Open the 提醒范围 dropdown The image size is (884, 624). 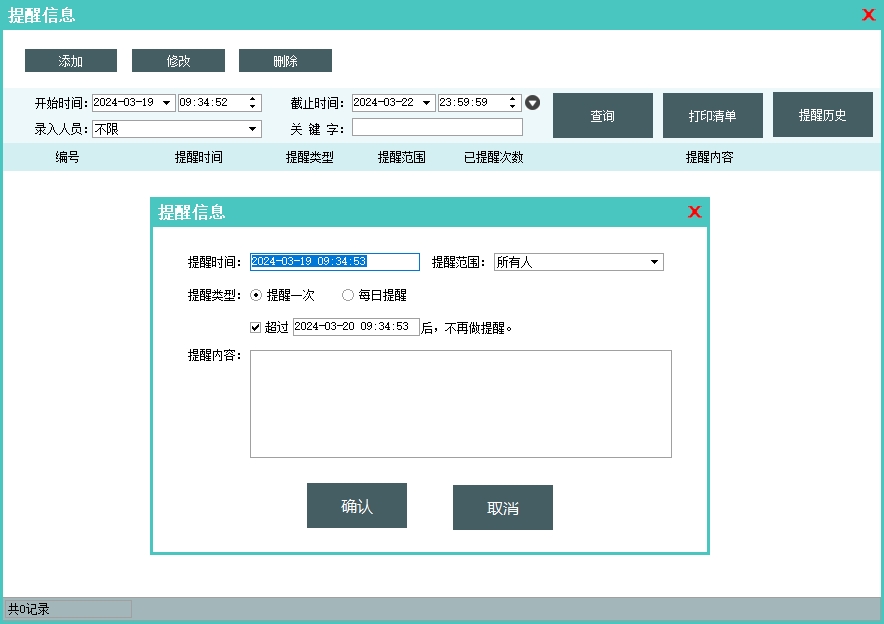654,262
